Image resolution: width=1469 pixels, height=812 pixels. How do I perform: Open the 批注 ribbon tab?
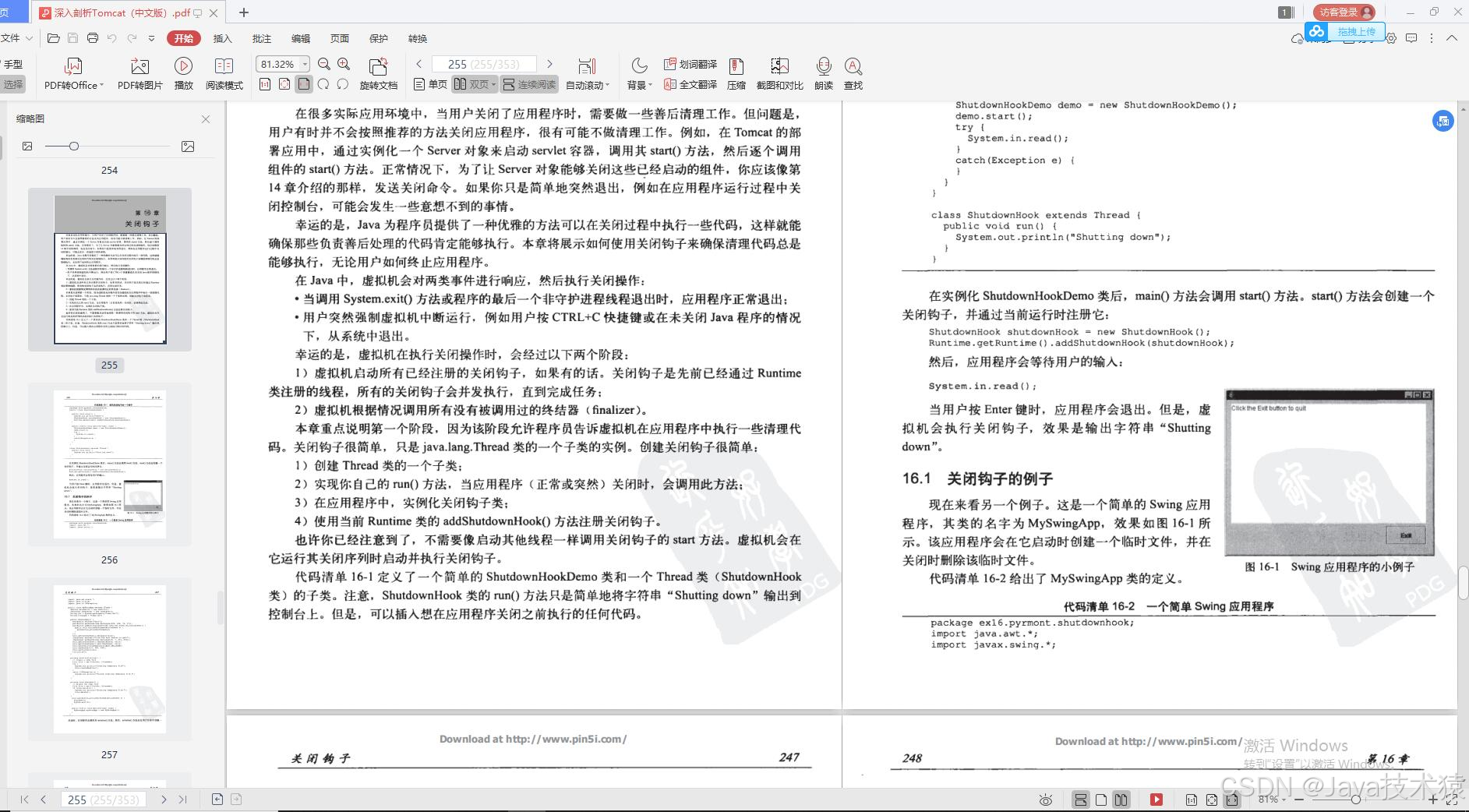tap(262, 38)
